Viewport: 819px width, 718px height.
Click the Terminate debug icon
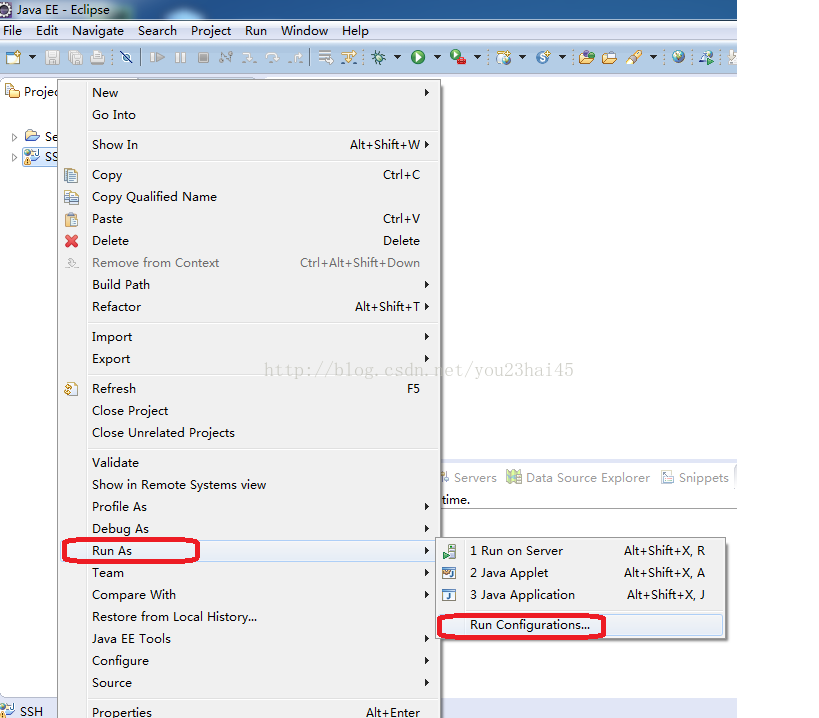(203, 57)
